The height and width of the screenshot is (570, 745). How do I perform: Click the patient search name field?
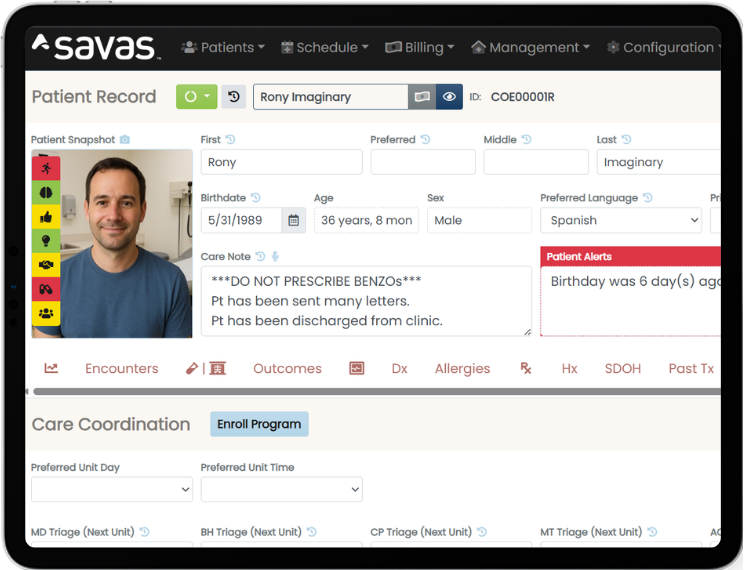click(x=331, y=97)
